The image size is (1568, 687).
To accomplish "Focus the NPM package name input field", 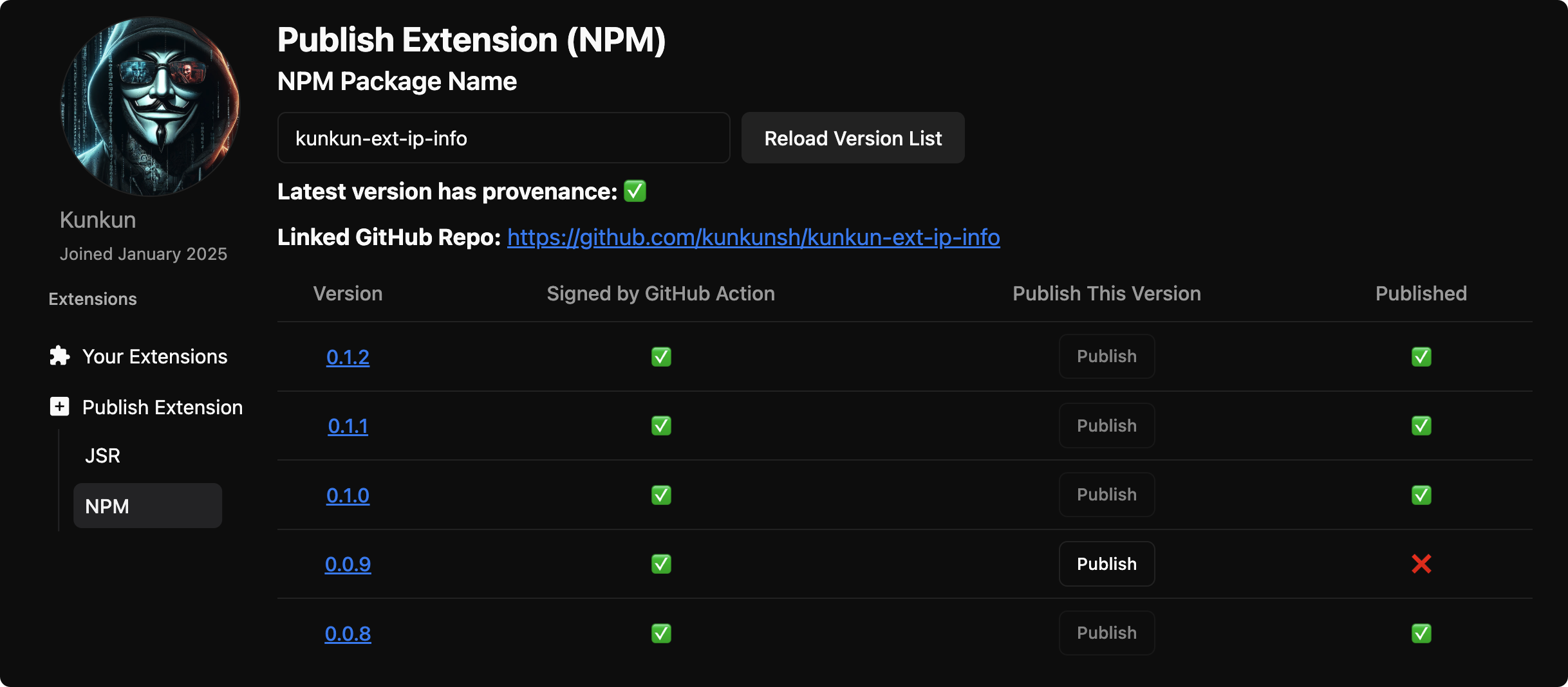I will [503, 138].
